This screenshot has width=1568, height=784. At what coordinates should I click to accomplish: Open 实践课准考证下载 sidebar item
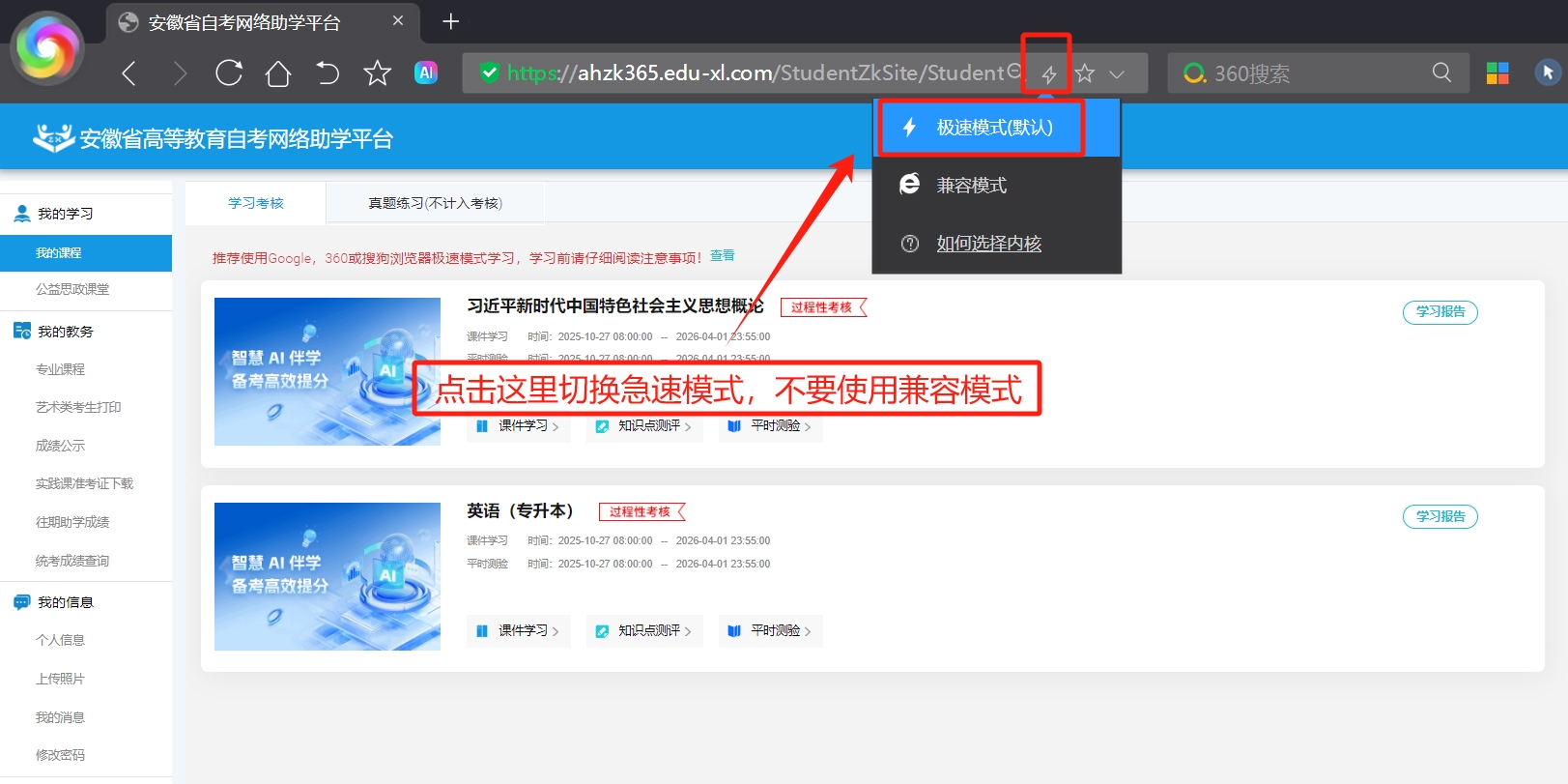pos(84,483)
